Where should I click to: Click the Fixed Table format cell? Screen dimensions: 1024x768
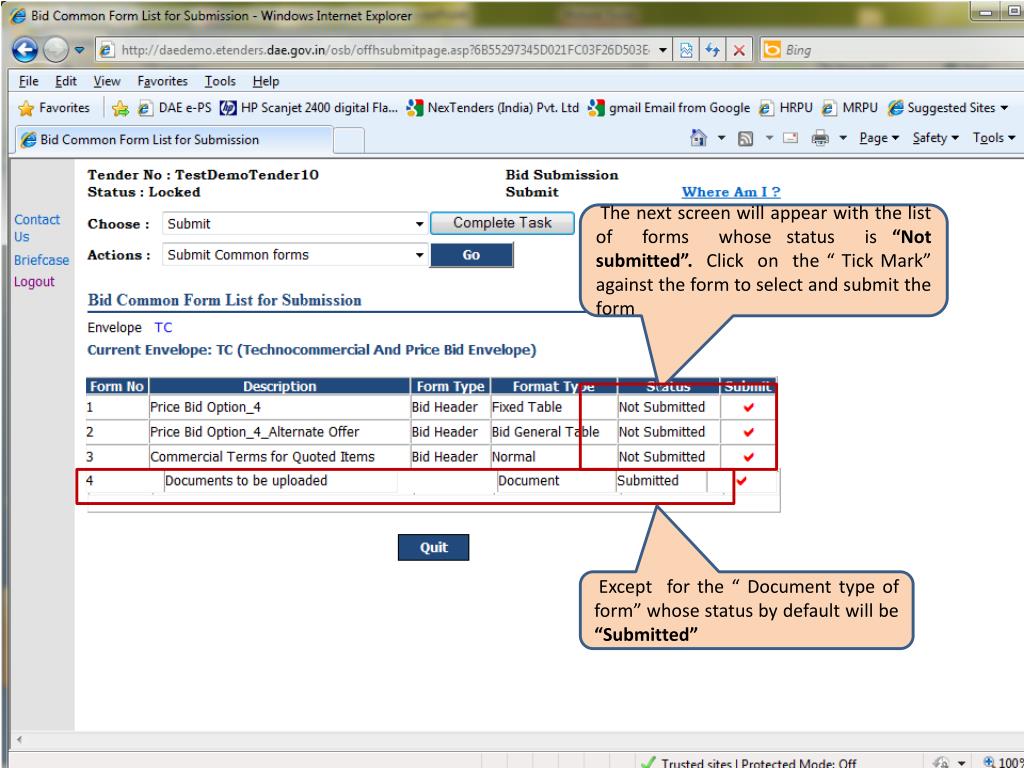[554, 407]
